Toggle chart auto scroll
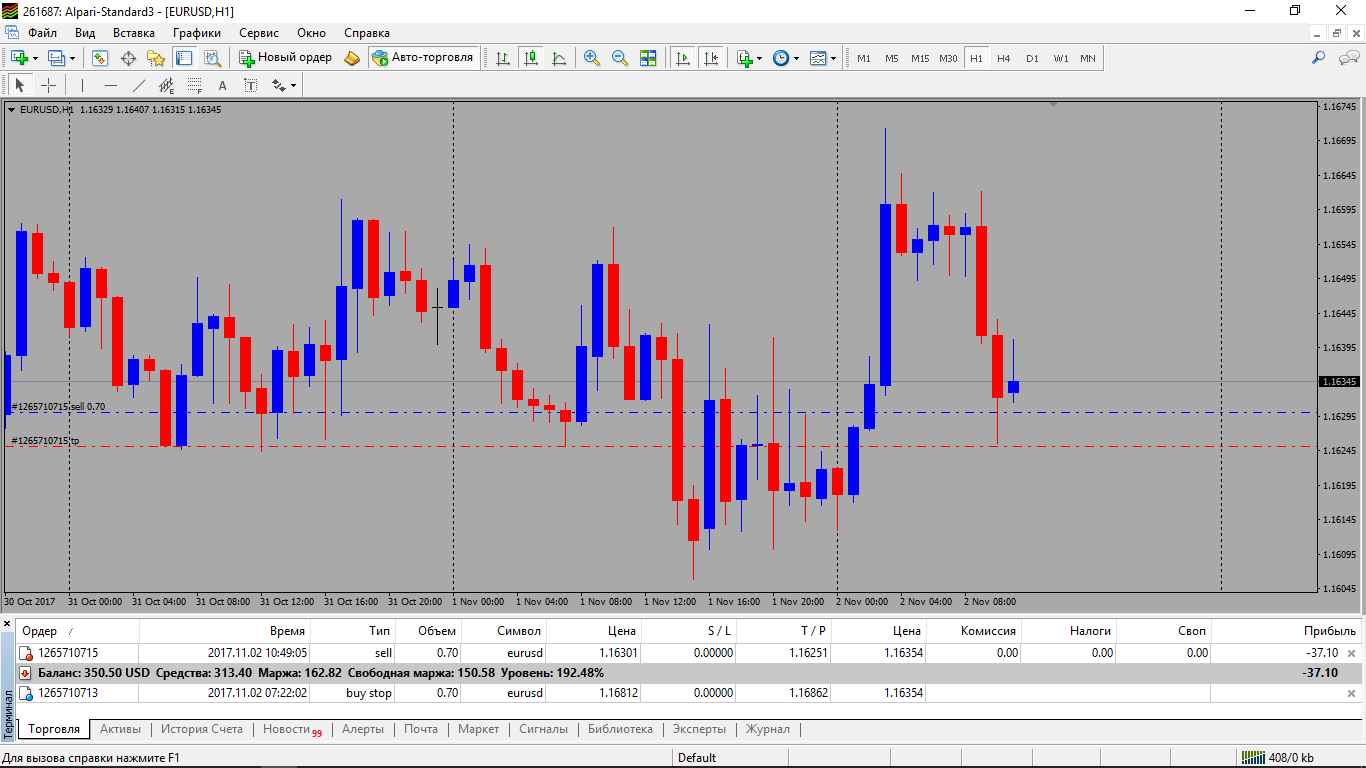1366x768 pixels. 683,58
